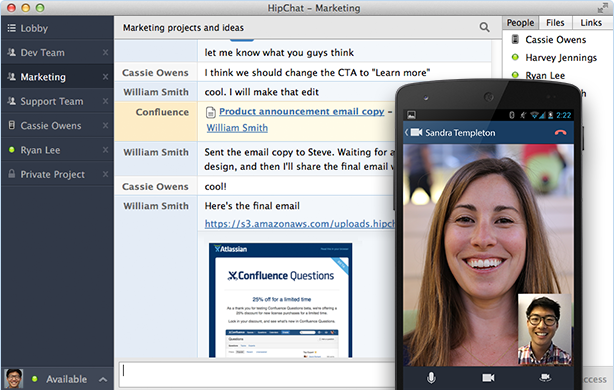Click the Dev Team group icon
The height and width of the screenshot is (390, 614).
(x=12, y=52)
